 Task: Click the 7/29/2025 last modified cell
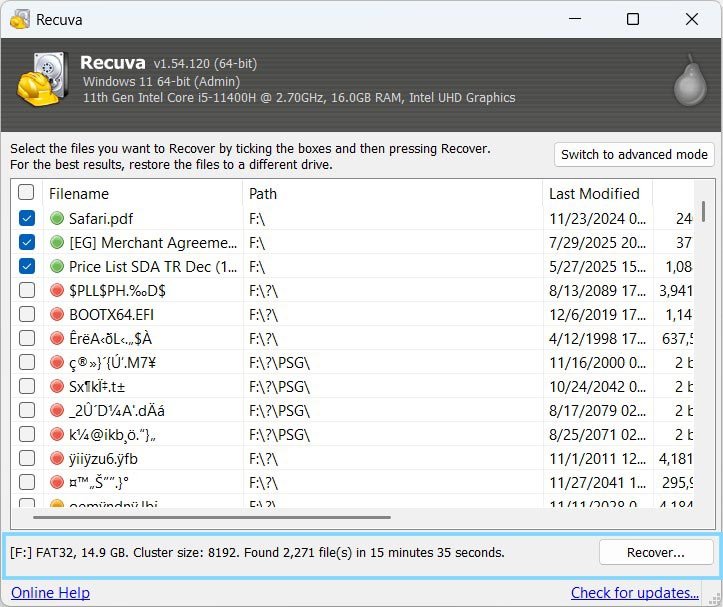coord(597,243)
